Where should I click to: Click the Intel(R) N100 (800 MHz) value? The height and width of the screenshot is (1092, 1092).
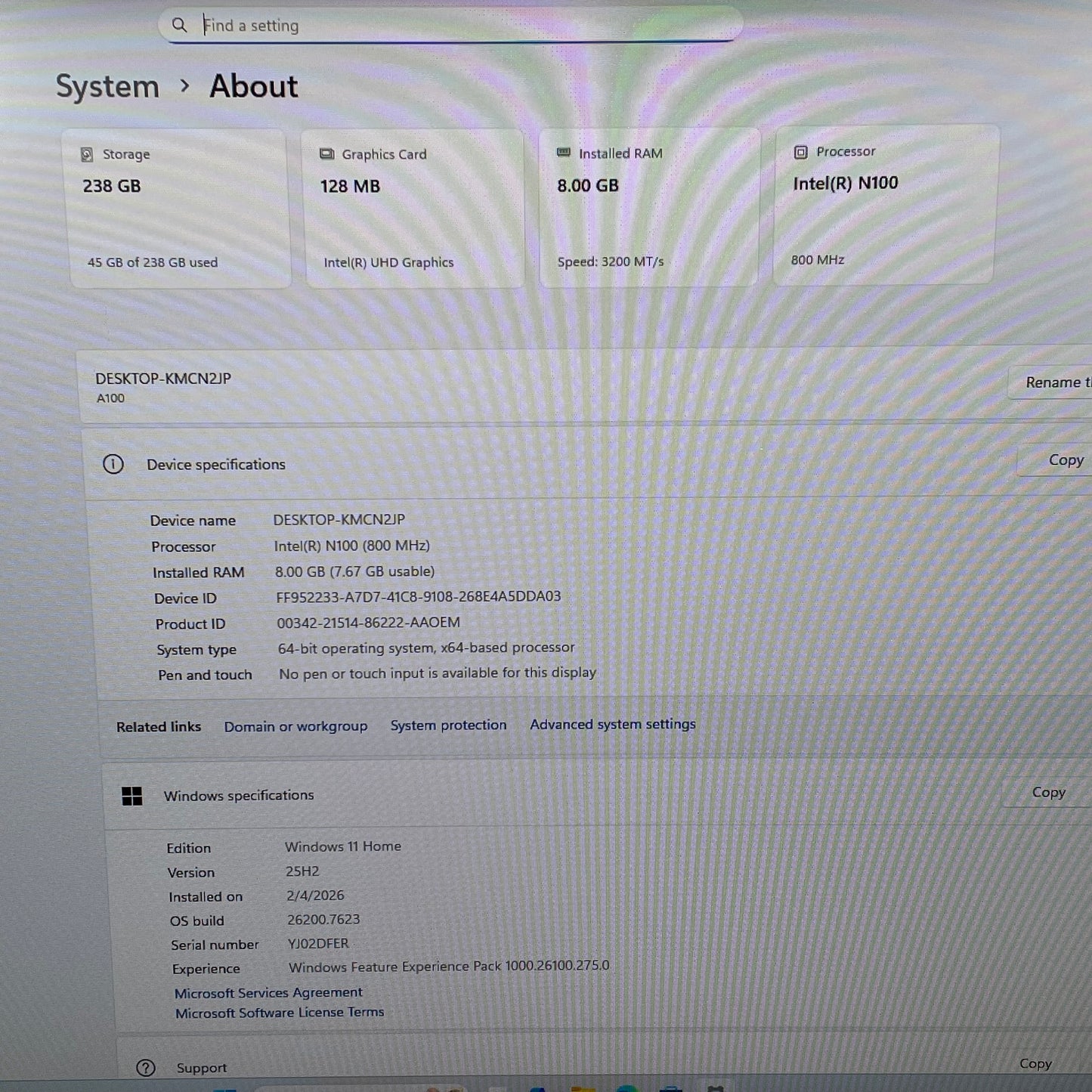tap(352, 546)
